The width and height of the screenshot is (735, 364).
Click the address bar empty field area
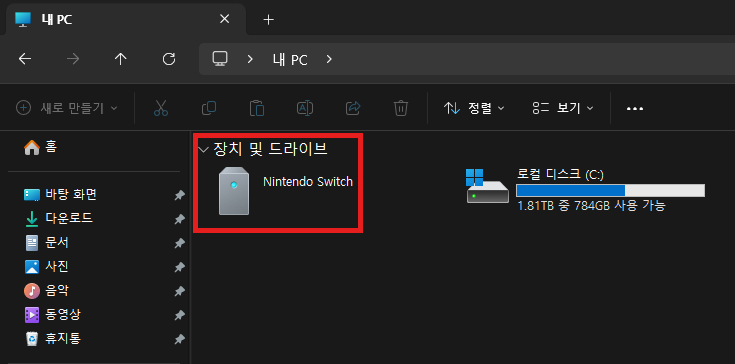pos(534,59)
